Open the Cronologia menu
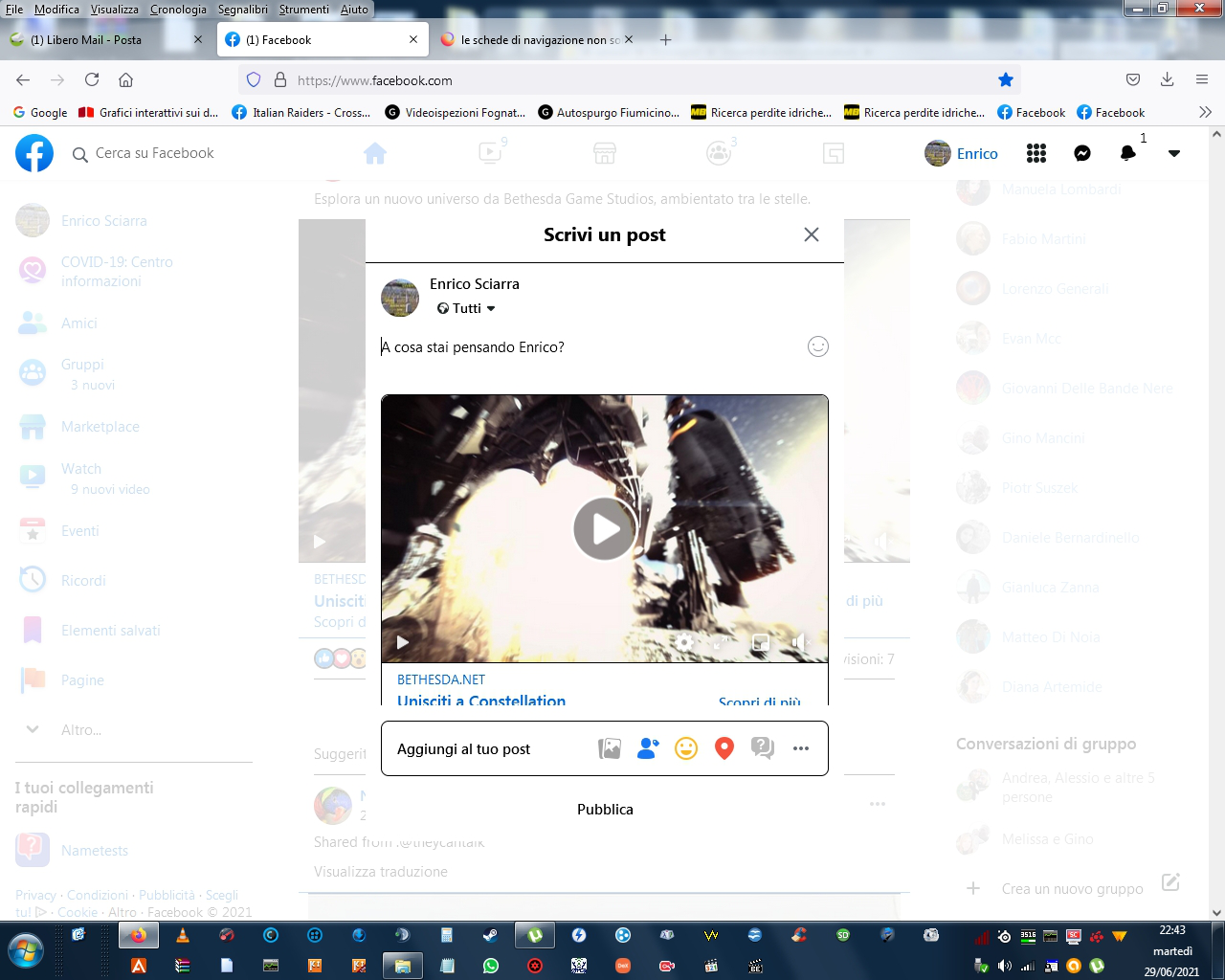Image resolution: width=1225 pixels, height=980 pixels. click(178, 9)
